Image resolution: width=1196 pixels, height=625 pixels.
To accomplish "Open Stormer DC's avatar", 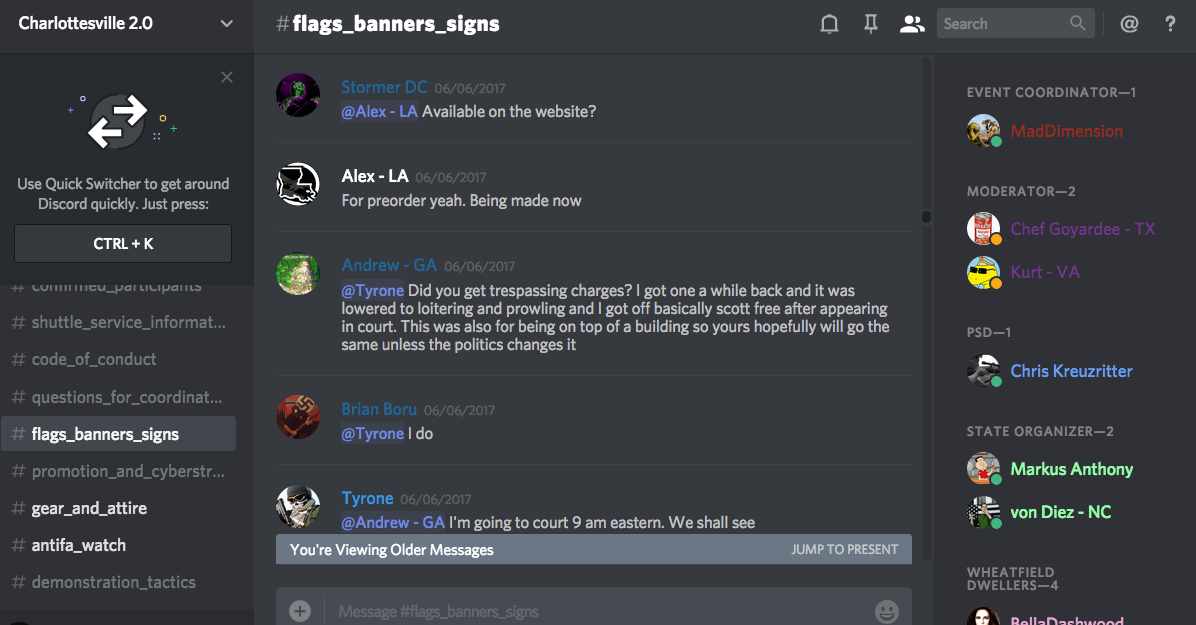I will tap(297, 95).
